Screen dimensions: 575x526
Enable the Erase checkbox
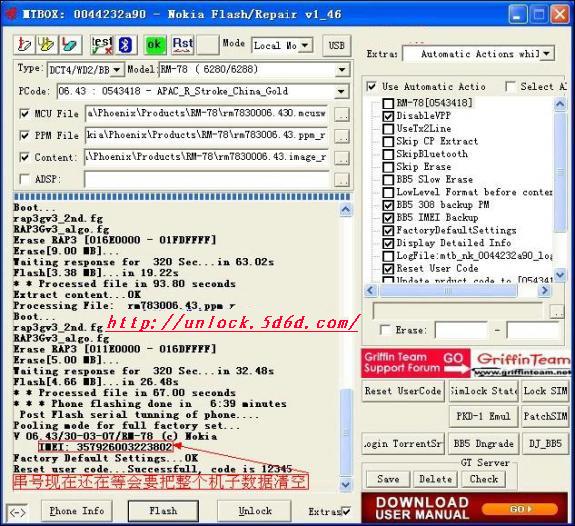[x=385, y=330]
